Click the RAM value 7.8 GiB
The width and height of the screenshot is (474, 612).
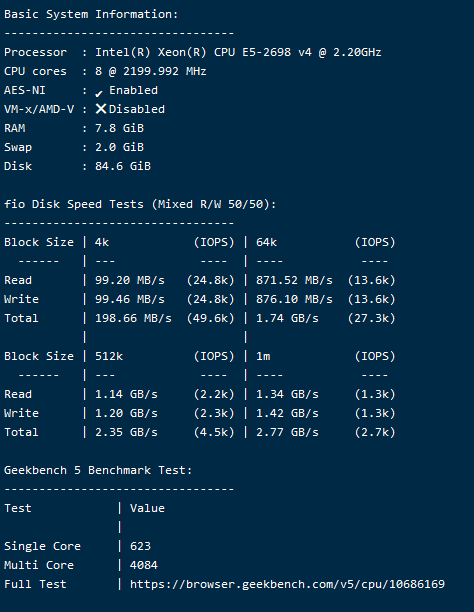(119, 128)
